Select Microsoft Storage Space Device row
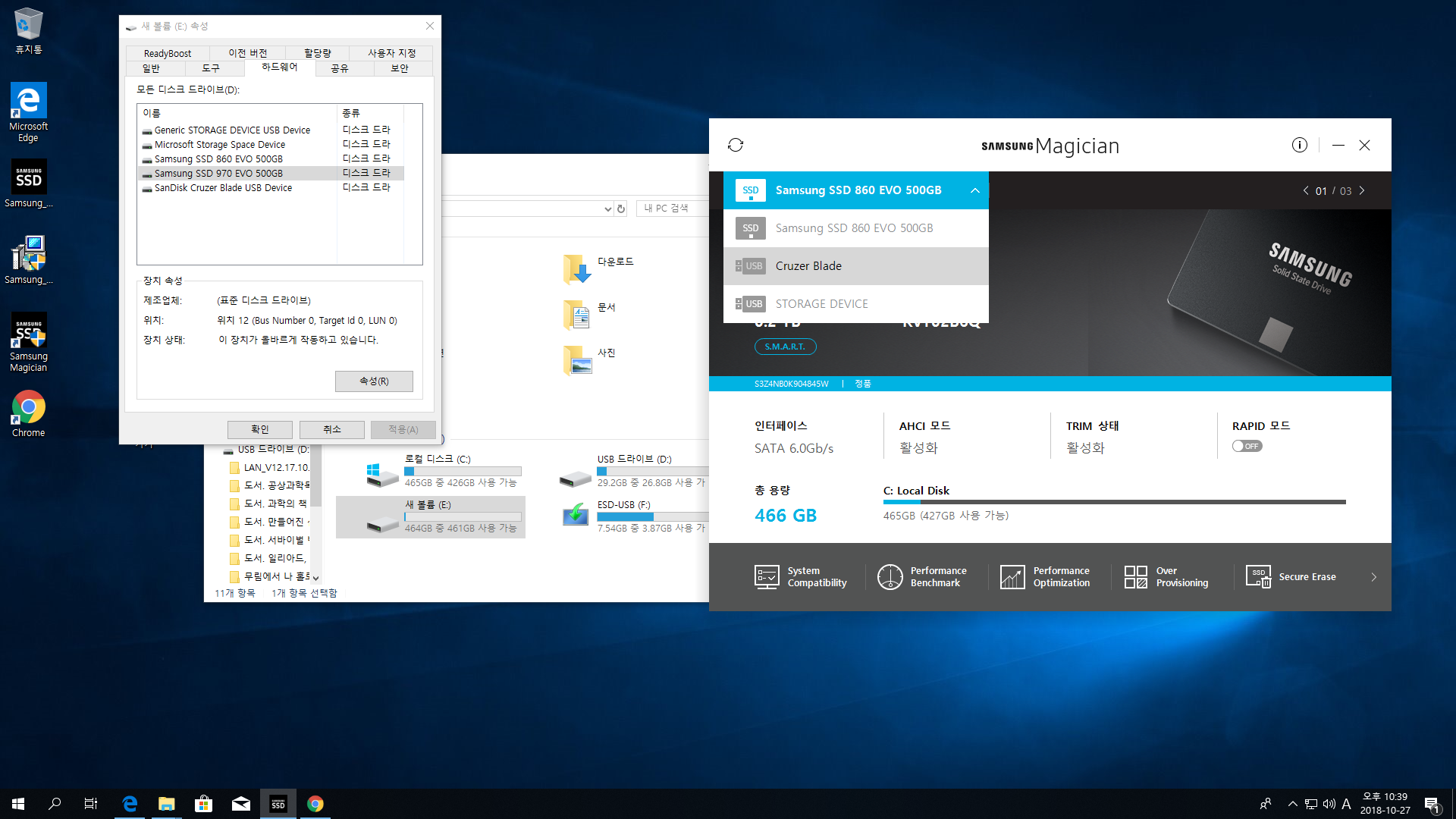 [271, 145]
